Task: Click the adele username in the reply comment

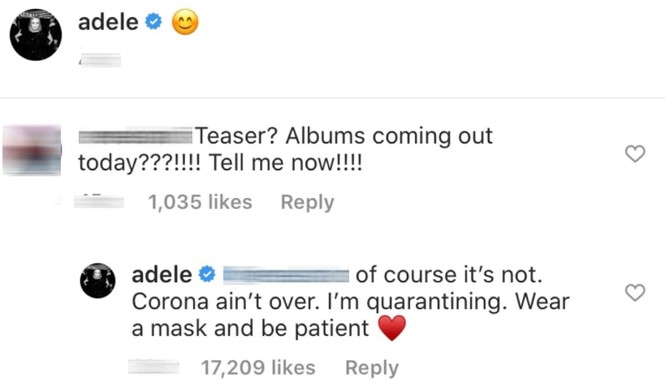Action: pyautogui.click(x=162, y=275)
